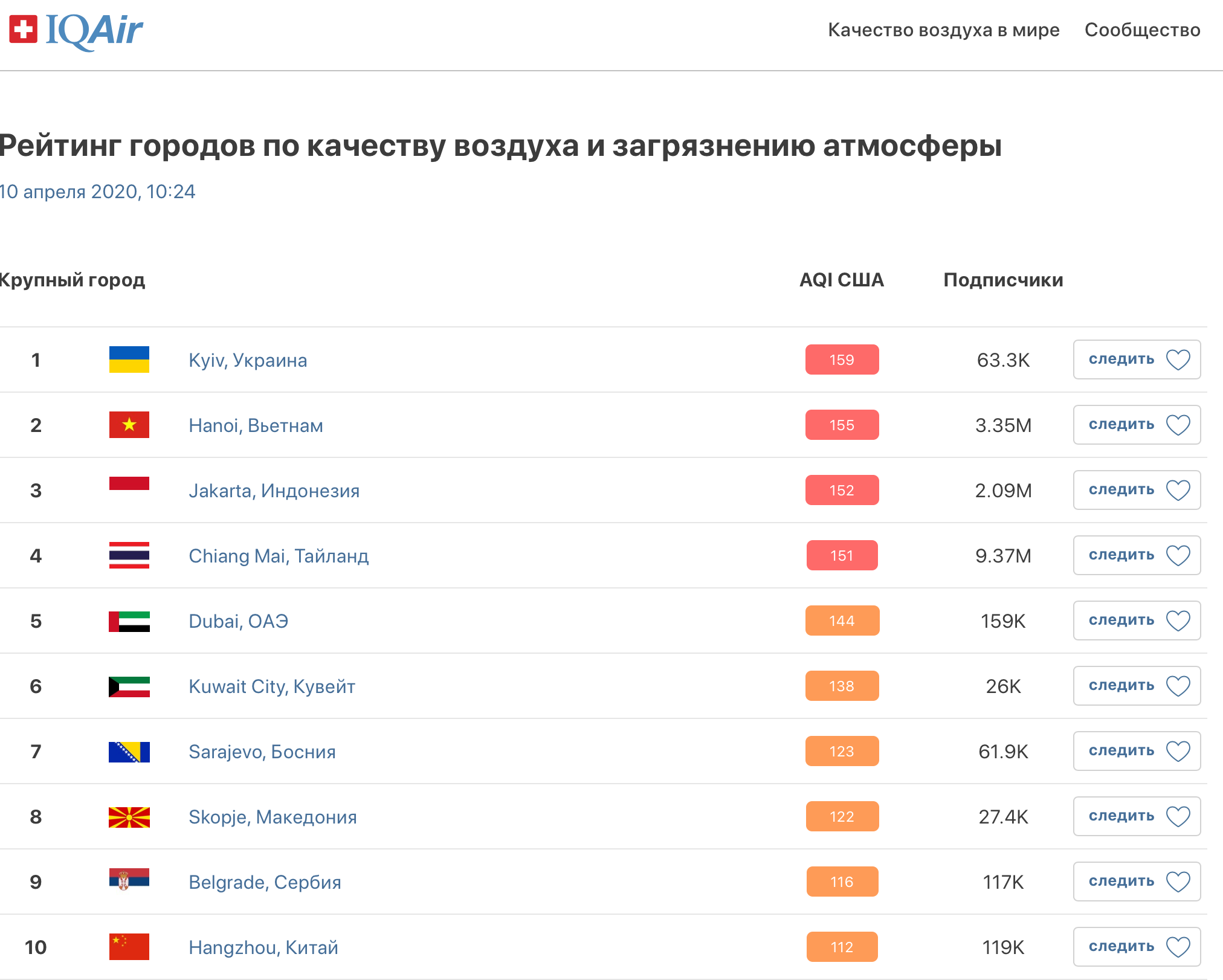This screenshot has height=980, width=1223.
Task: Open the Belgrade, Сербия city link
Action: 265,882
